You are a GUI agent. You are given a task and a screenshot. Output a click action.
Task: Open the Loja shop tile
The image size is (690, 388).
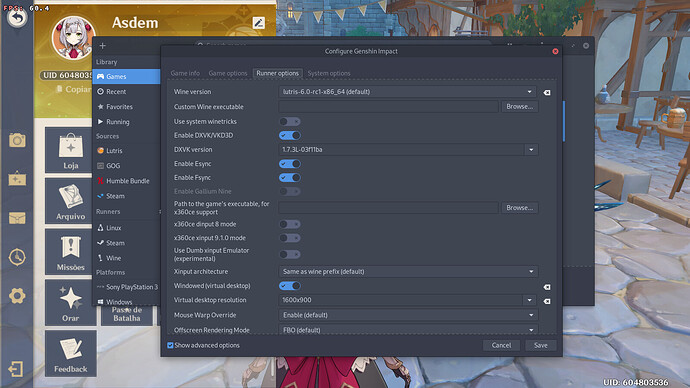[x=70, y=150]
